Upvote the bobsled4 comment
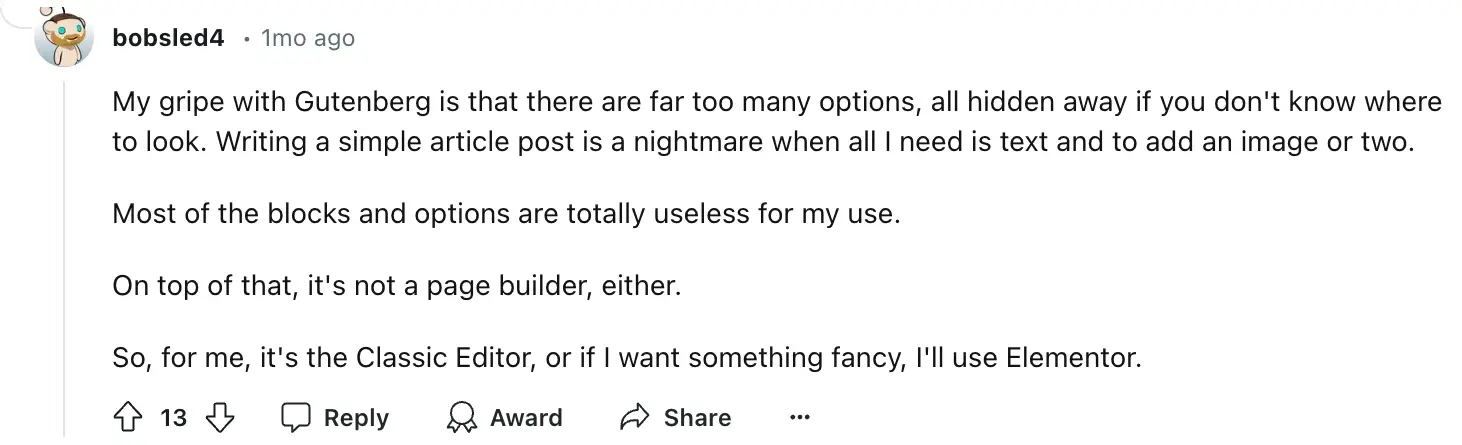The width and height of the screenshot is (1462, 445). coord(129,417)
